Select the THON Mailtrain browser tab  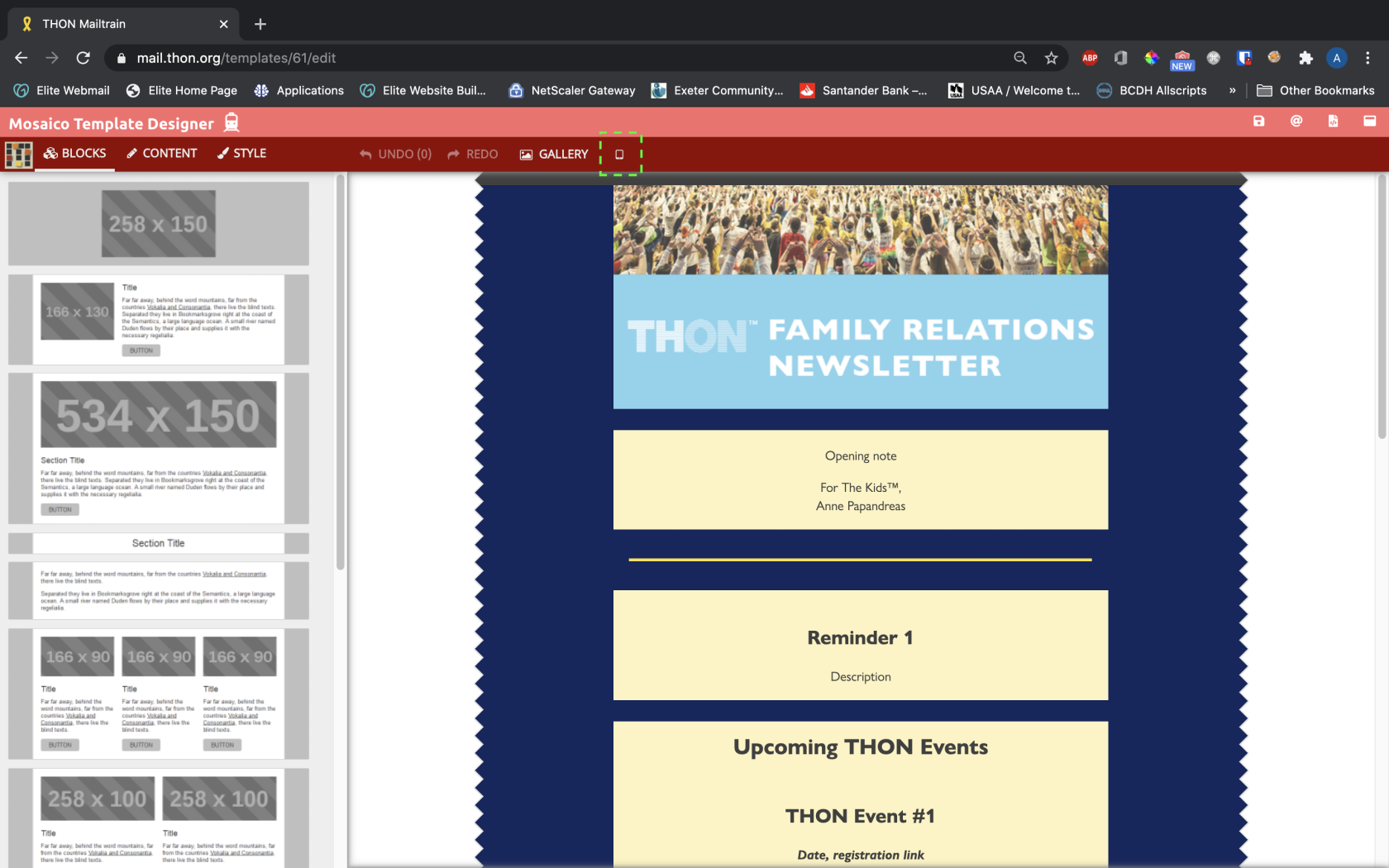124,24
